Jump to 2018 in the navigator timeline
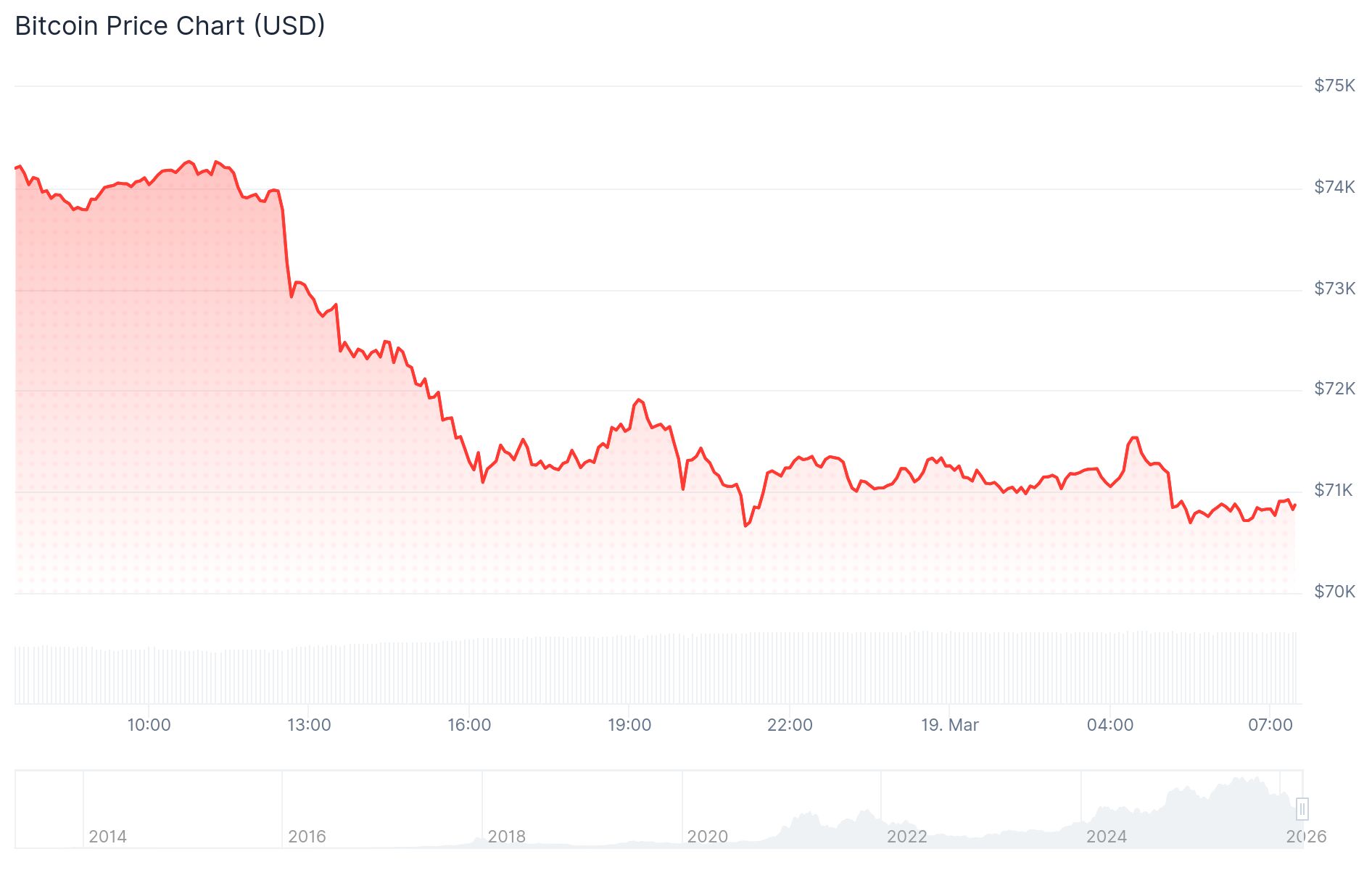The image size is (1372, 870). [x=506, y=837]
